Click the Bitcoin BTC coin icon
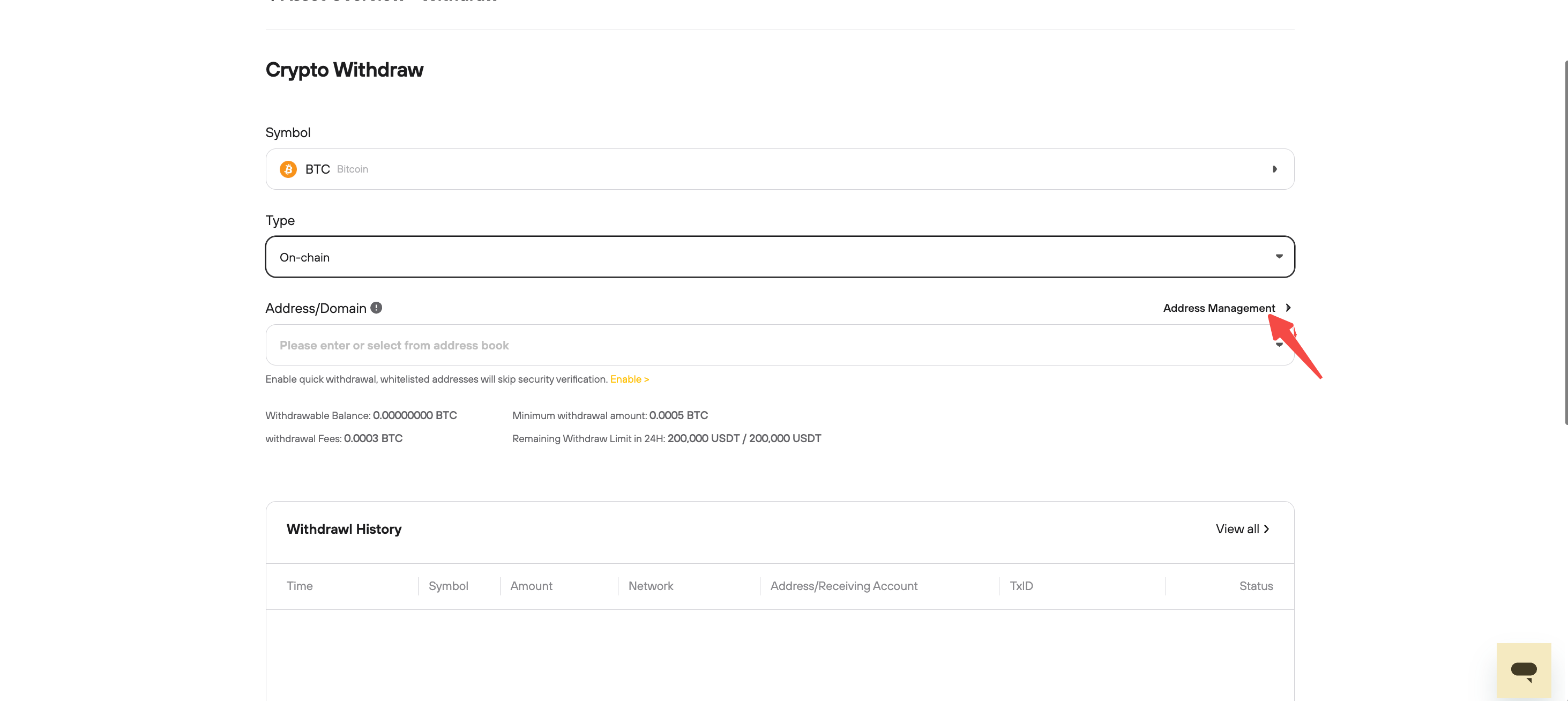Viewport: 1568px width, 701px height. click(288, 169)
